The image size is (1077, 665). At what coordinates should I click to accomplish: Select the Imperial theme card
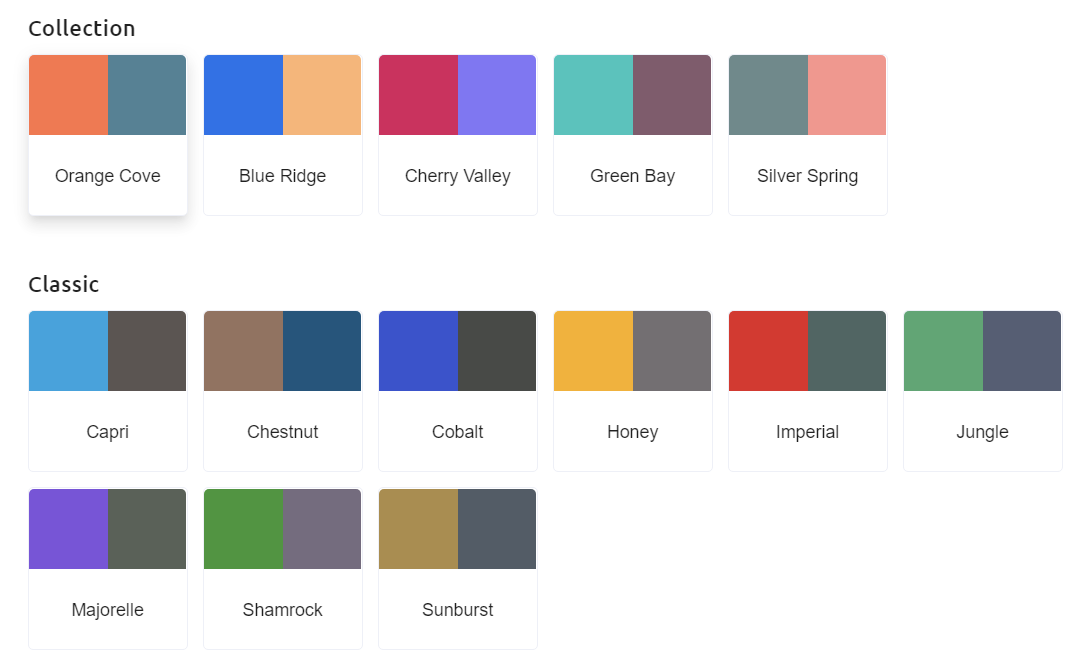pos(808,391)
